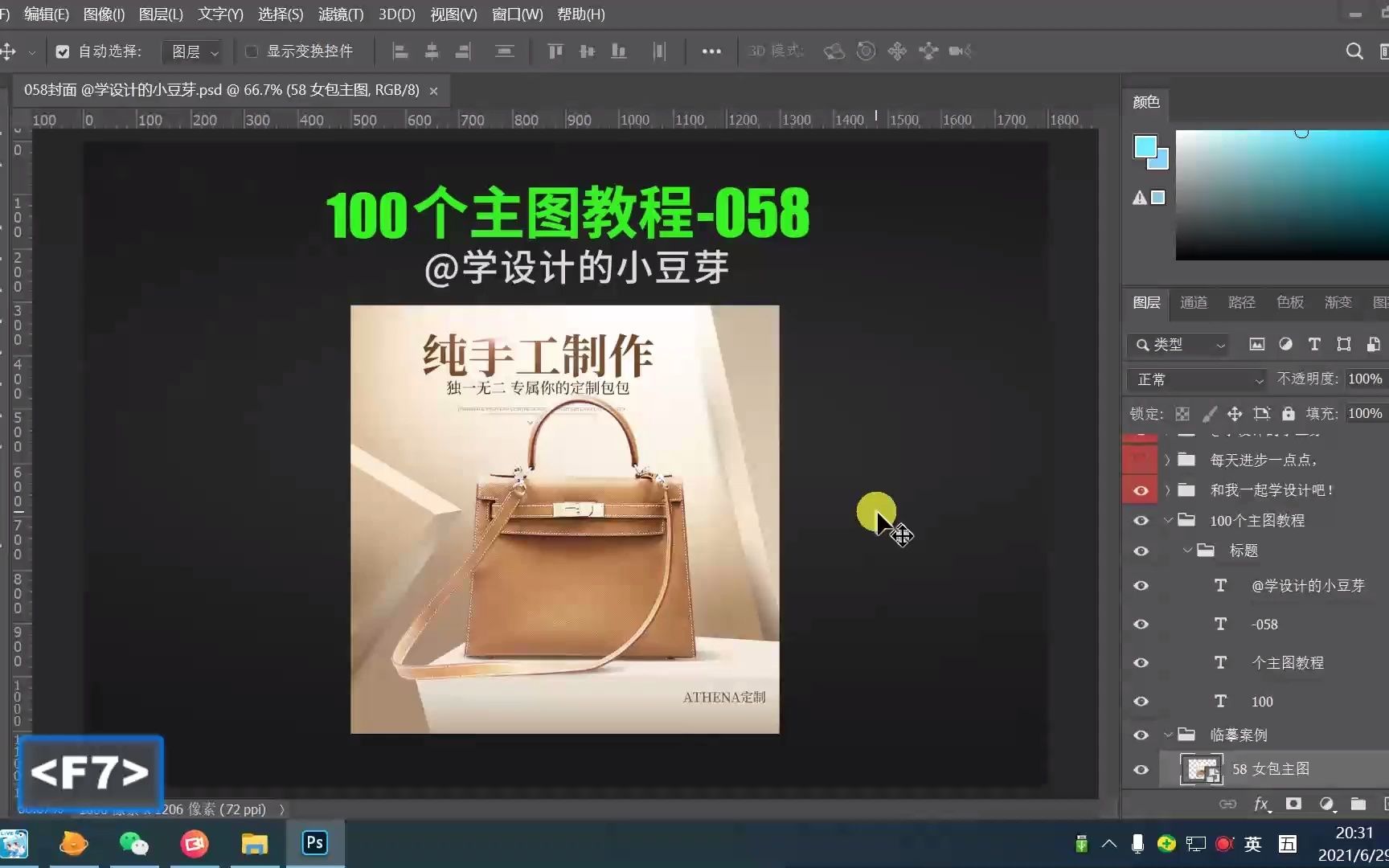
Task: Open the 滤镜(T) menu
Action: [341, 14]
